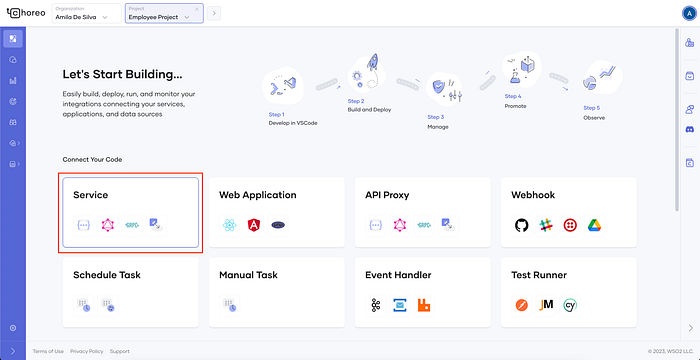Click the Slack icon in Webhook card

pos(545,225)
